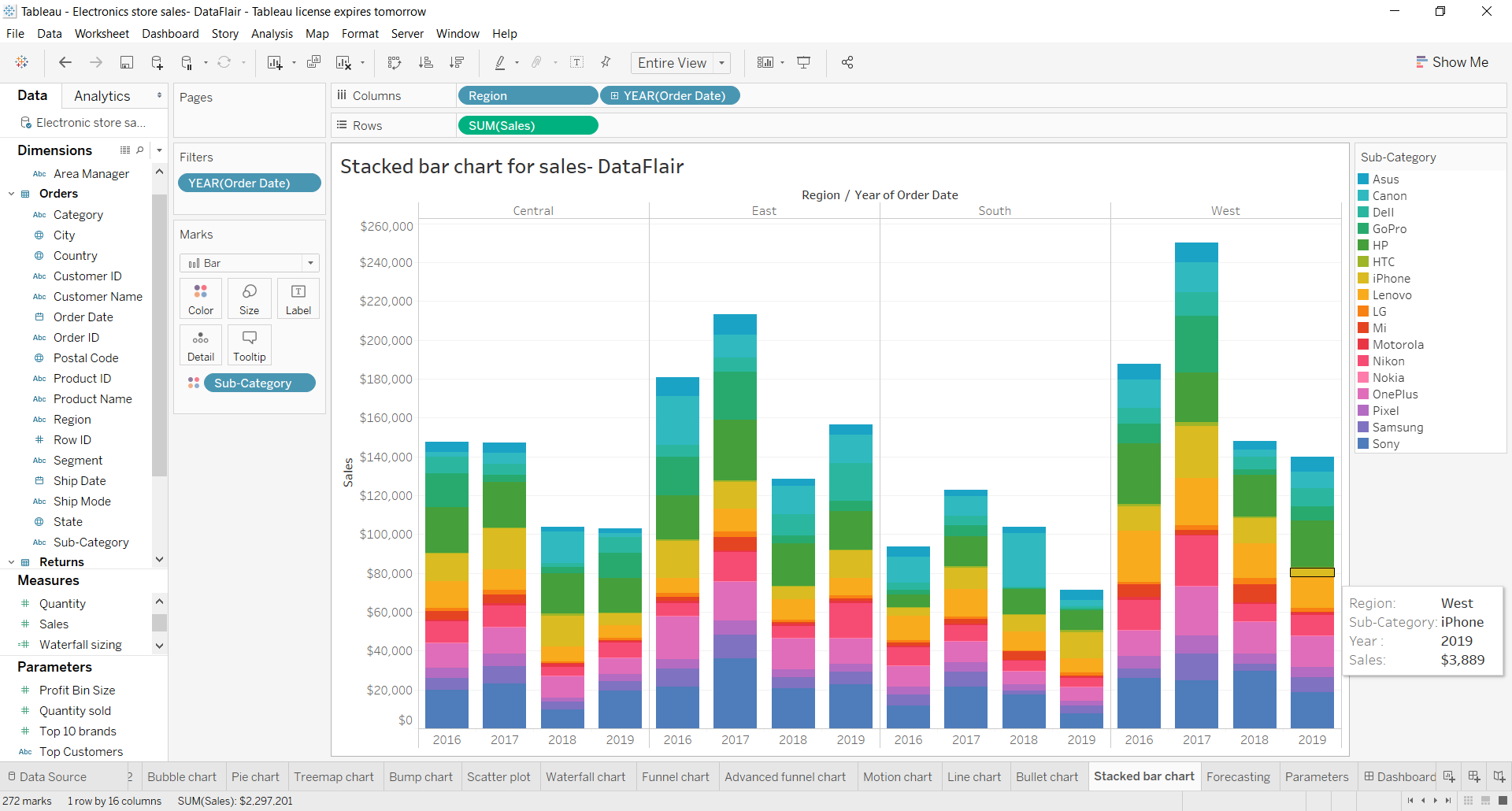Click the Share workbook icon
This screenshot has height=811, width=1512.
847,62
